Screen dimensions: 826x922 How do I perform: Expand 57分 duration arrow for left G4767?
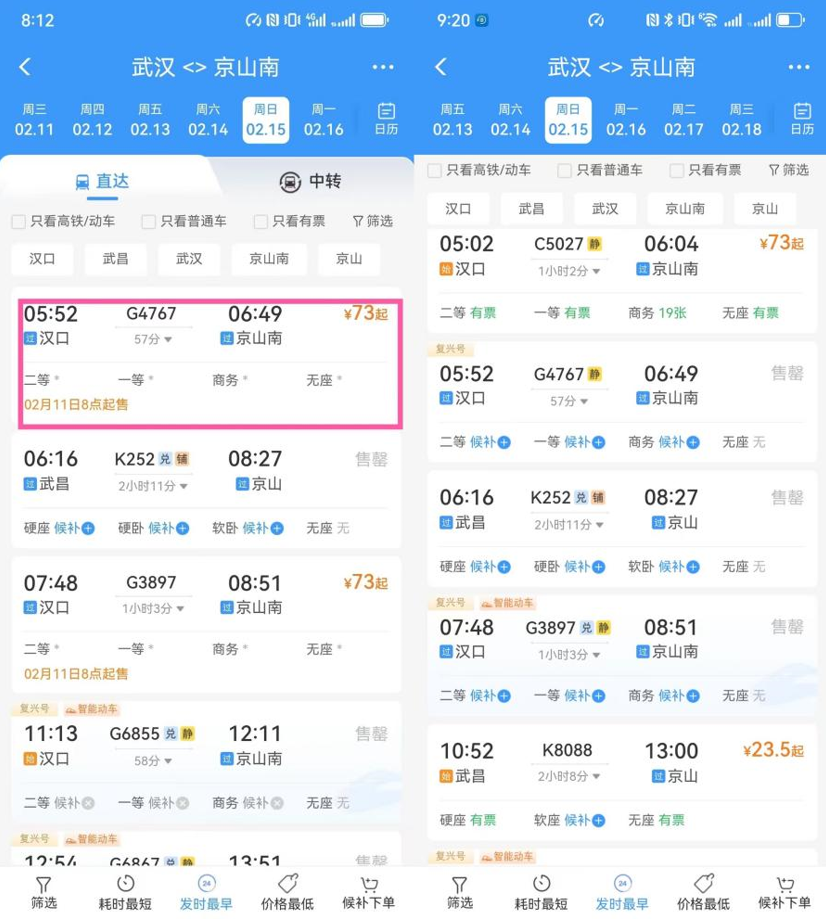point(168,339)
